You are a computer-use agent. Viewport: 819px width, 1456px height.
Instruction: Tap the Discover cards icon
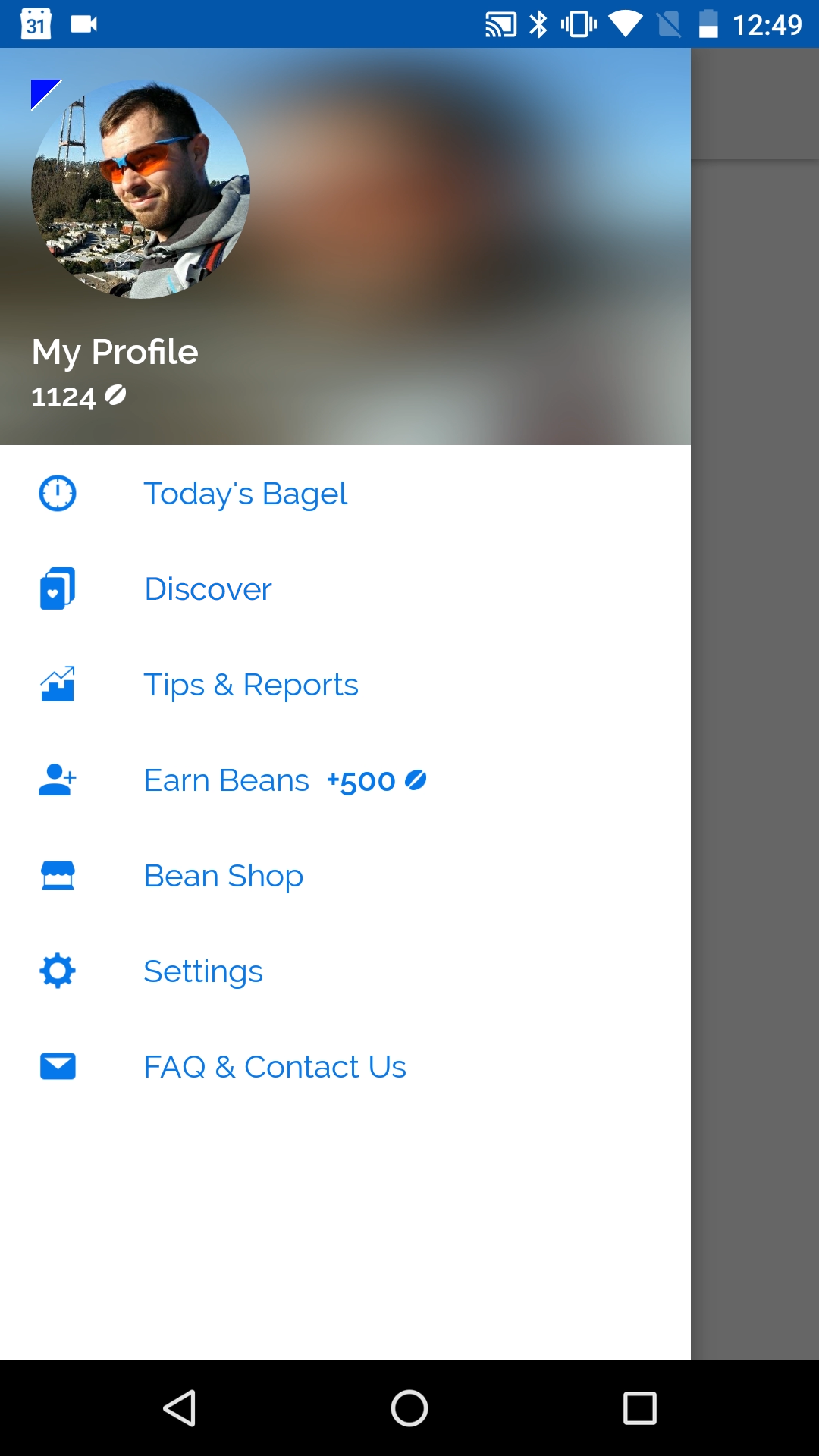click(58, 589)
